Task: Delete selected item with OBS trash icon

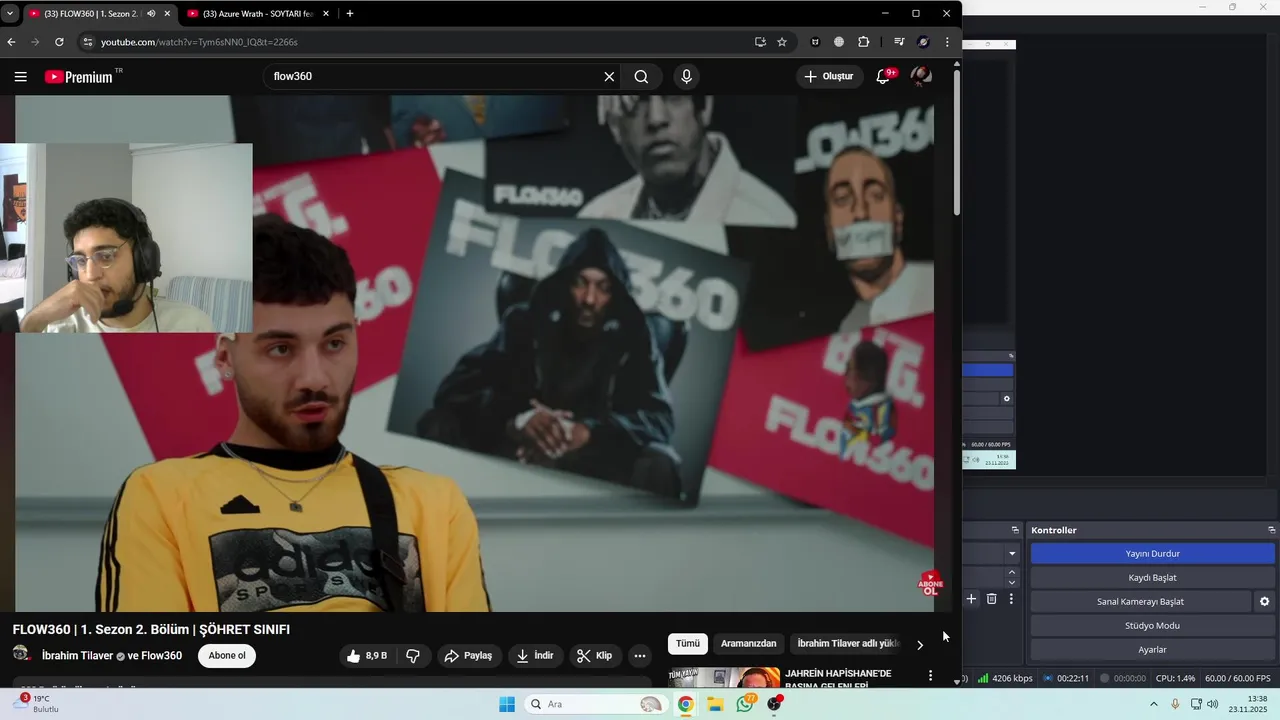Action: pos(991,599)
